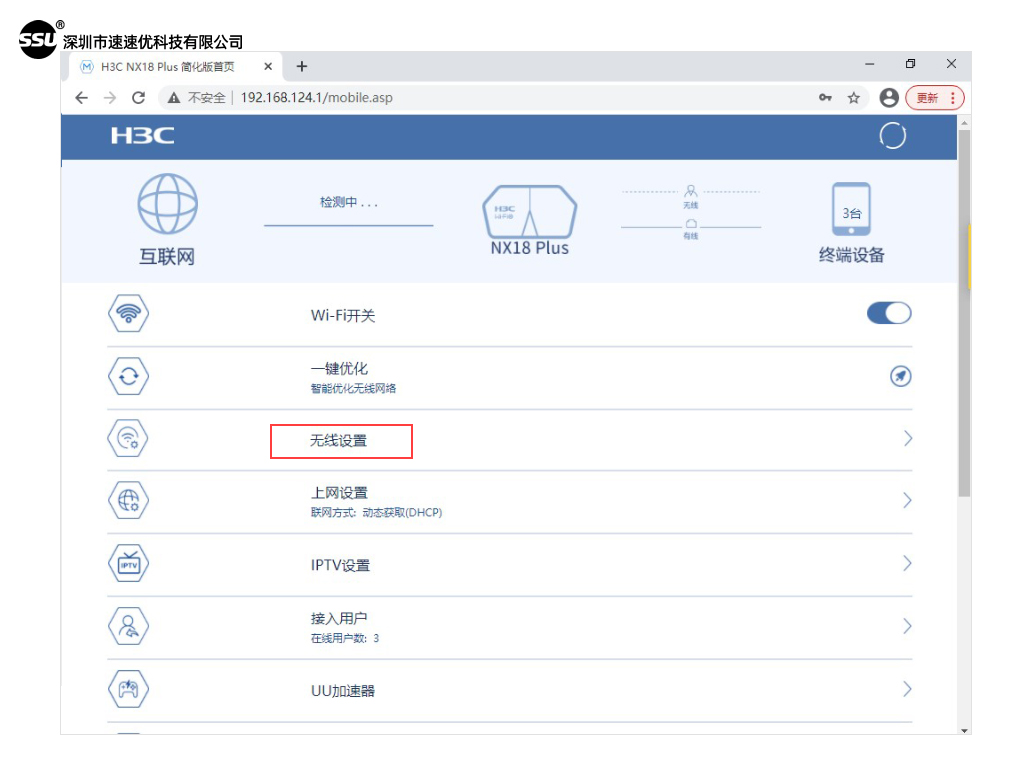Reload the page with browser refresh button

click(139, 98)
